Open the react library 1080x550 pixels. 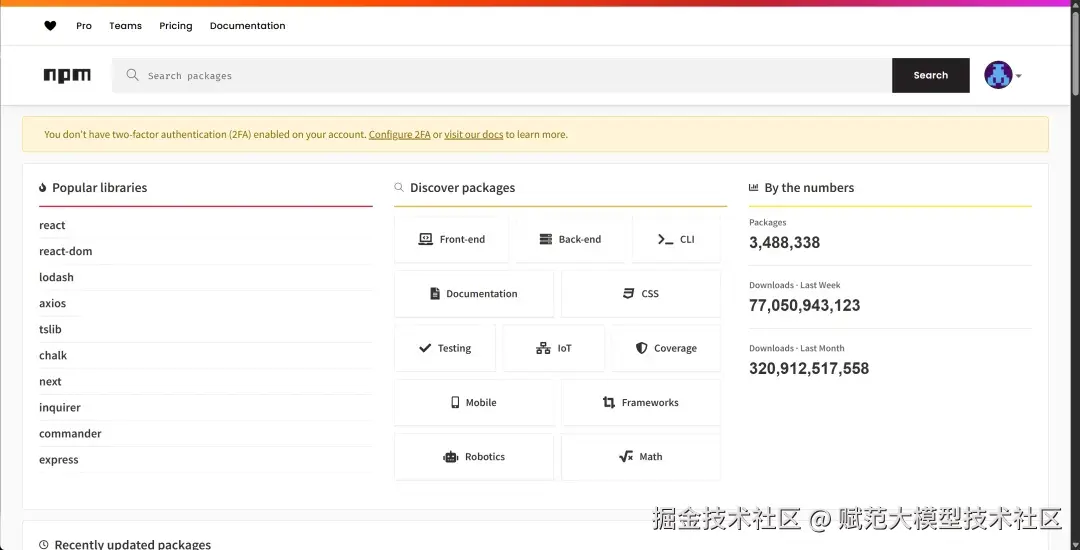click(52, 225)
